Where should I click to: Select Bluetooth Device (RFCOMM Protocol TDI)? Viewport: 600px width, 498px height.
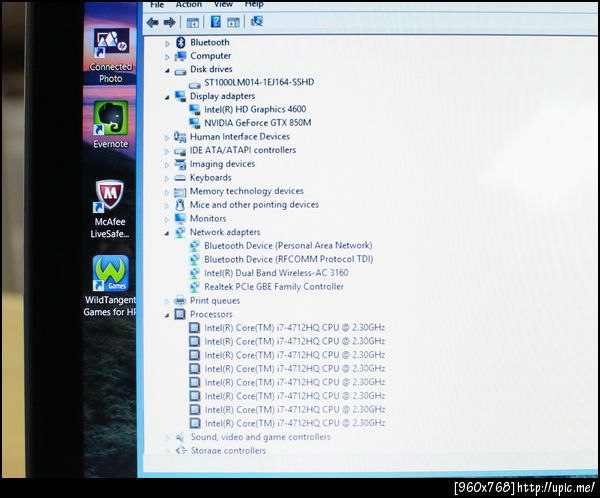[289, 260]
